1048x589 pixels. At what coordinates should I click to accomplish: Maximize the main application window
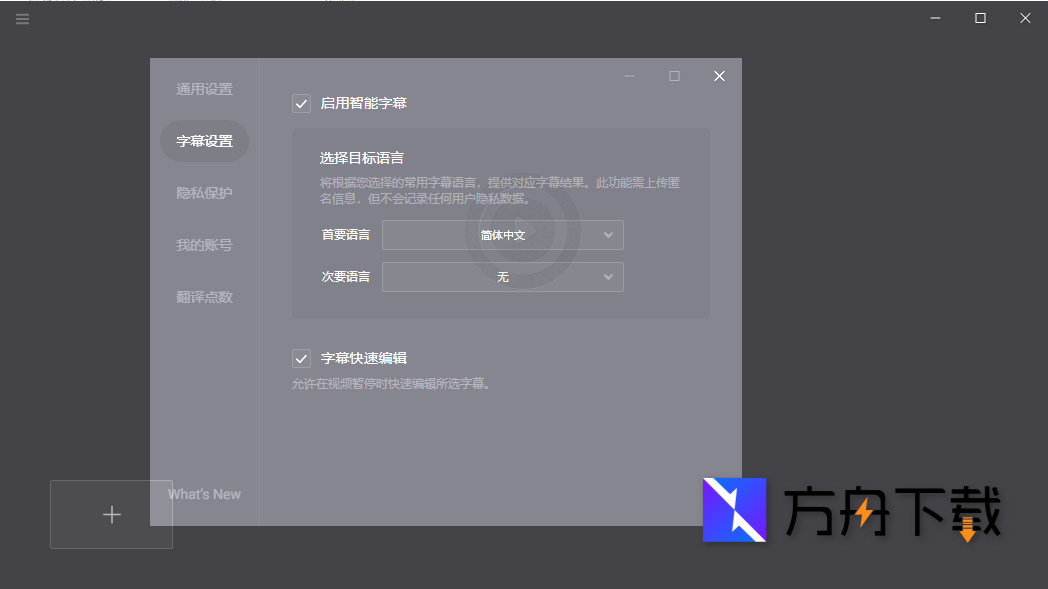(980, 18)
